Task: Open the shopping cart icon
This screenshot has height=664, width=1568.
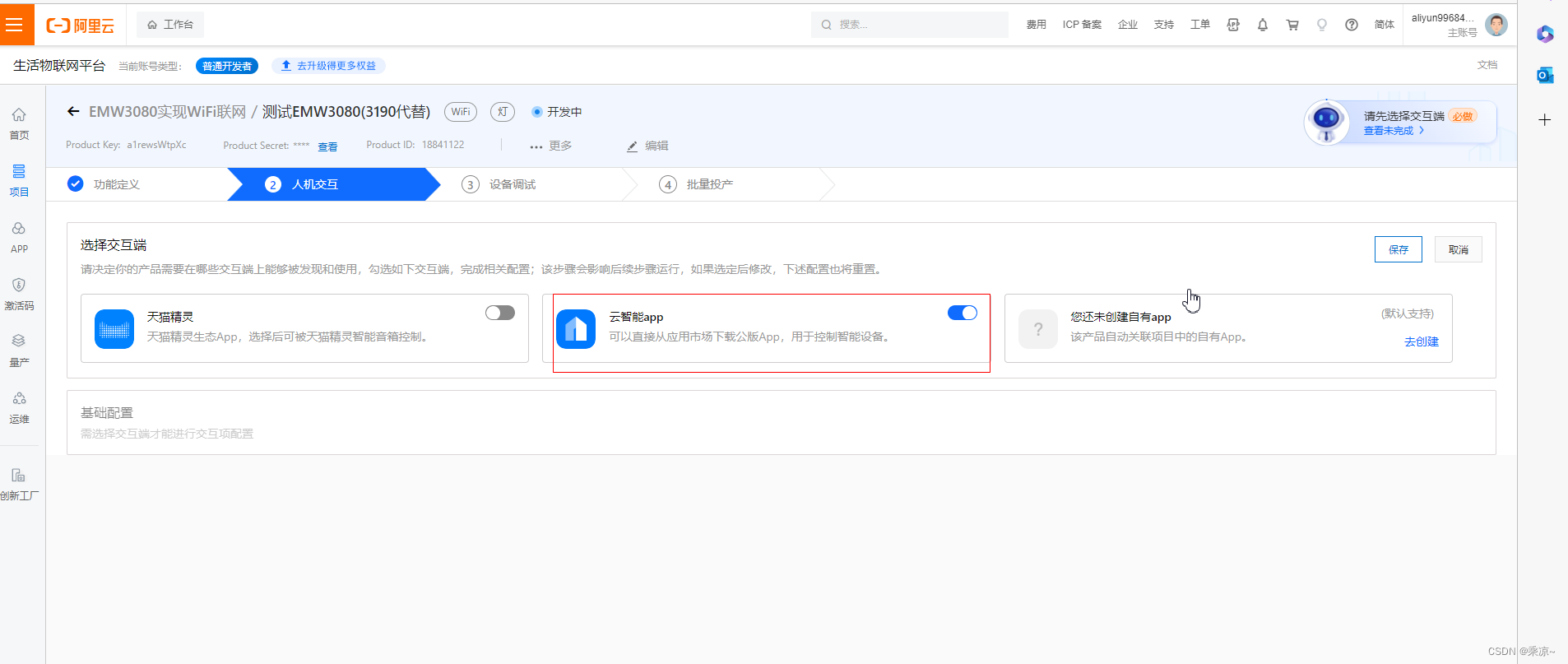Action: coord(1292,25)
